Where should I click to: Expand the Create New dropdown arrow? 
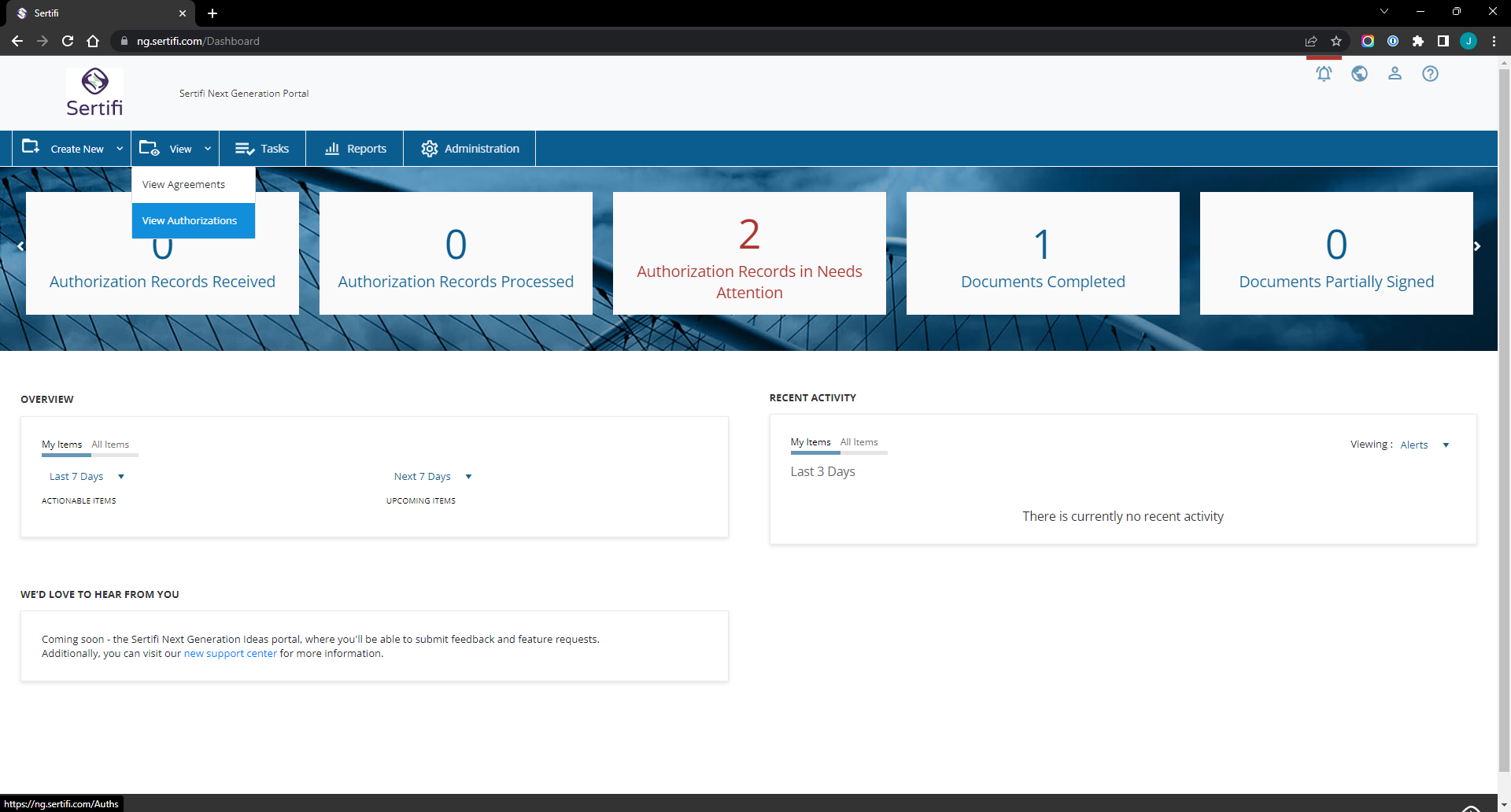[x=120, y=149]
